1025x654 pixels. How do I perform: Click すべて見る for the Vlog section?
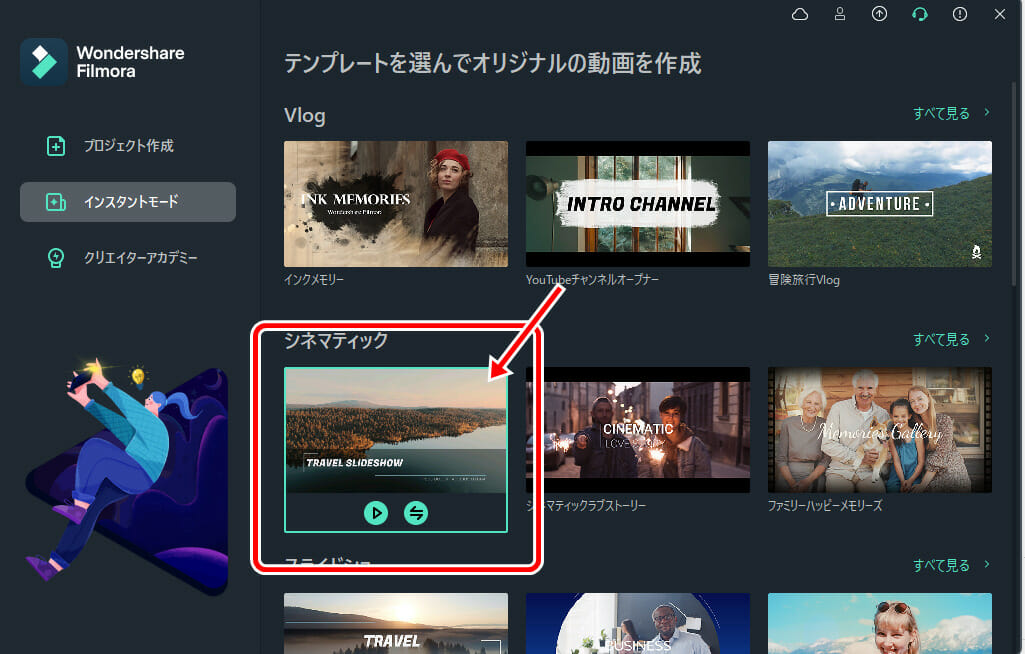pyautogui.click(x=941, y=113)
